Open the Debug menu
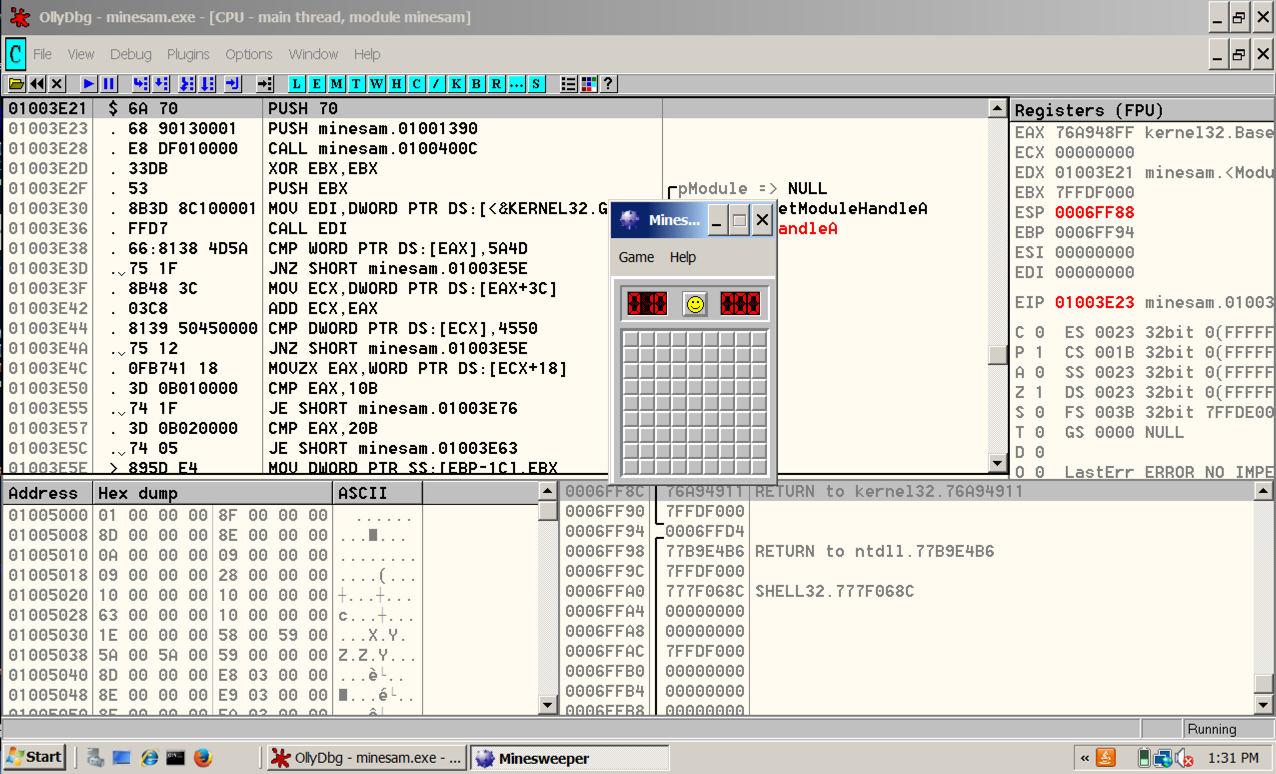The image size is (1276, 774). coord(130,54)
